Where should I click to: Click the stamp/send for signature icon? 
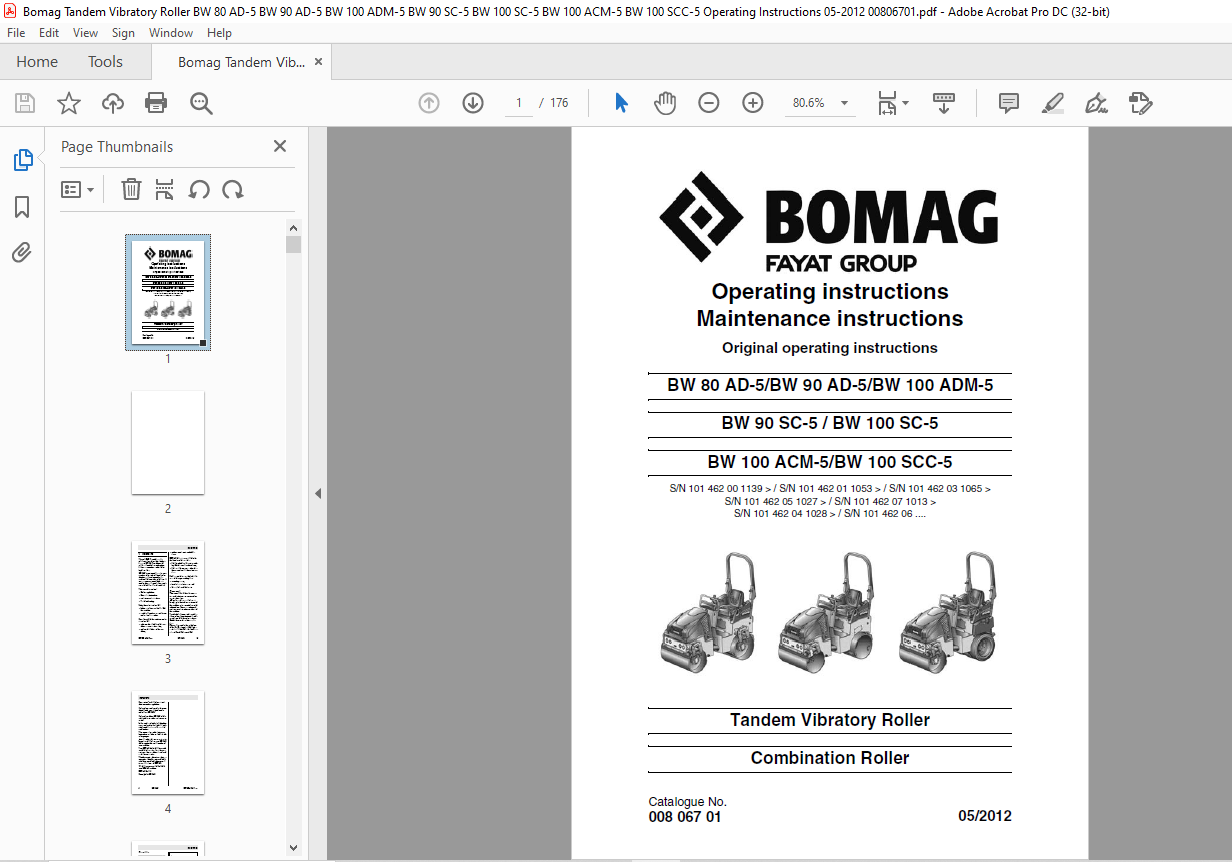1141,103
